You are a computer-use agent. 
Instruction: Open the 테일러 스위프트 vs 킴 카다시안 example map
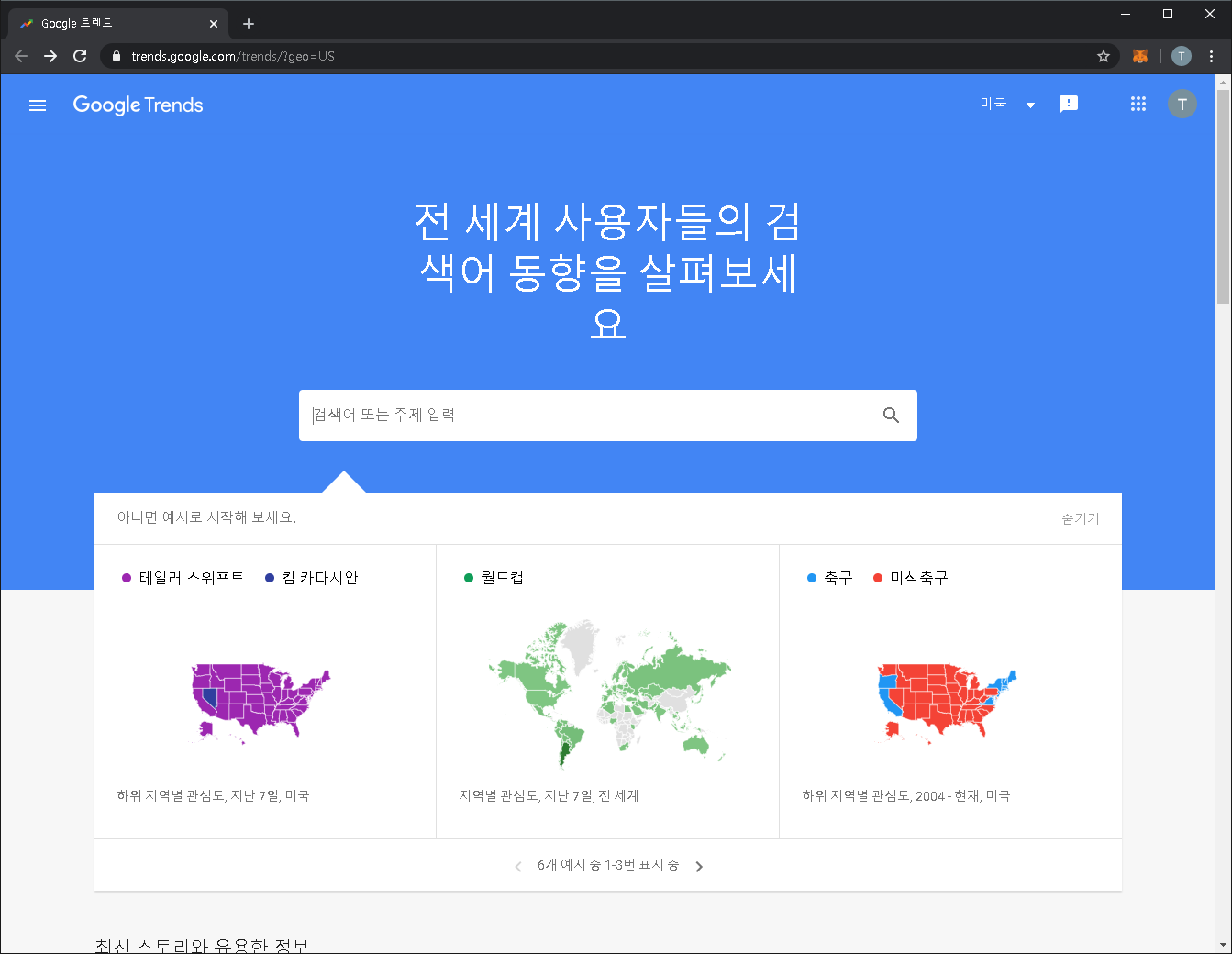point(261,703)
